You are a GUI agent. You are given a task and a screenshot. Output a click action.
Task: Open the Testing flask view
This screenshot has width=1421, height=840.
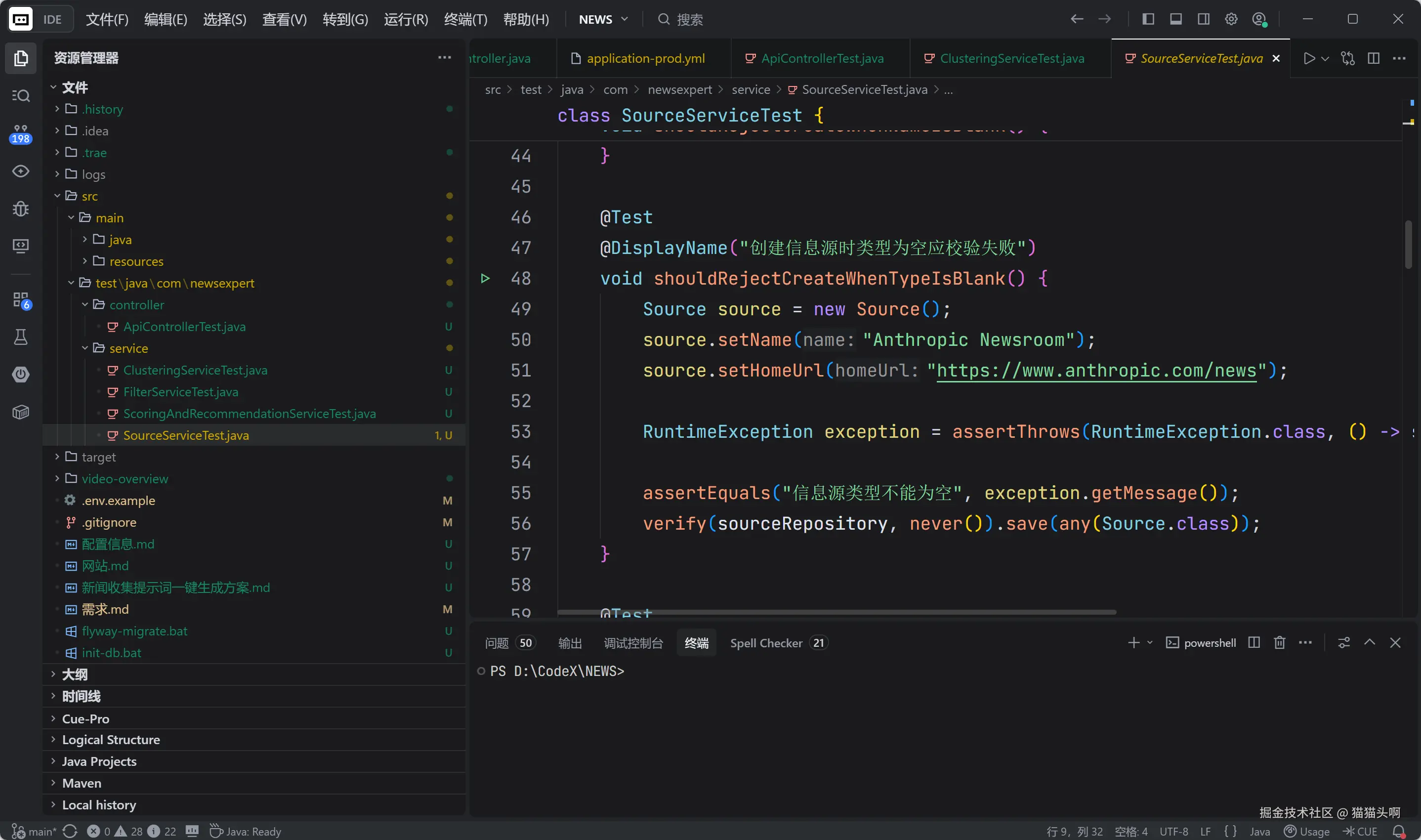pyautogui.click(x=21, y=337)
